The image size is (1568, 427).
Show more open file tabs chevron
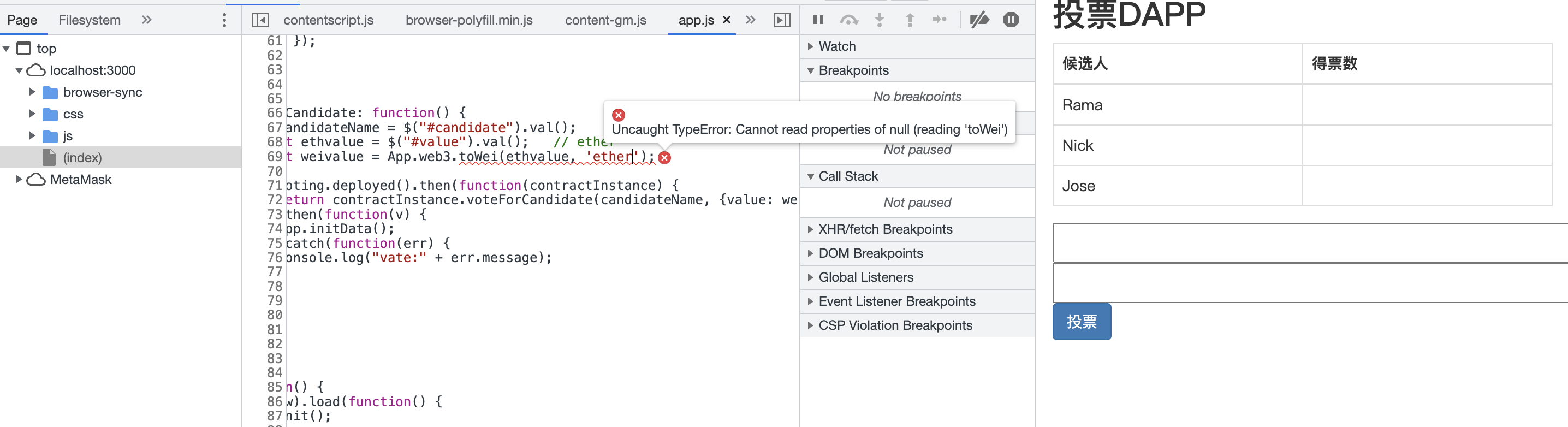click(x=751, y=20)
